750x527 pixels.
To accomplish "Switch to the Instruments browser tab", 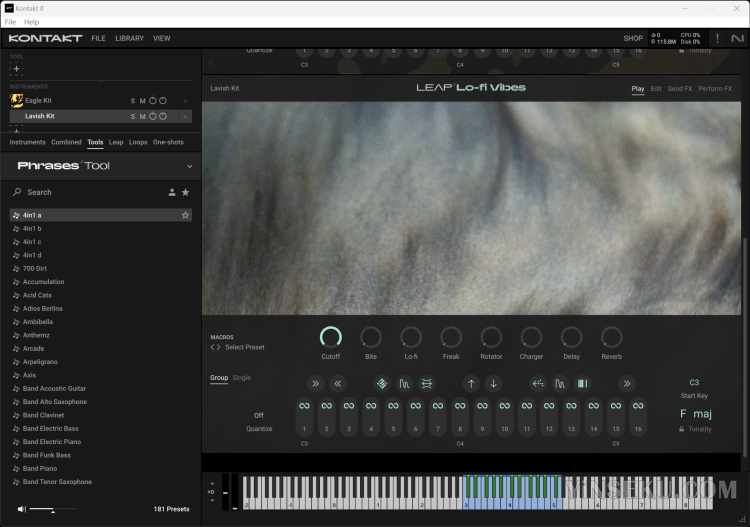I will [x=27, y=142].
